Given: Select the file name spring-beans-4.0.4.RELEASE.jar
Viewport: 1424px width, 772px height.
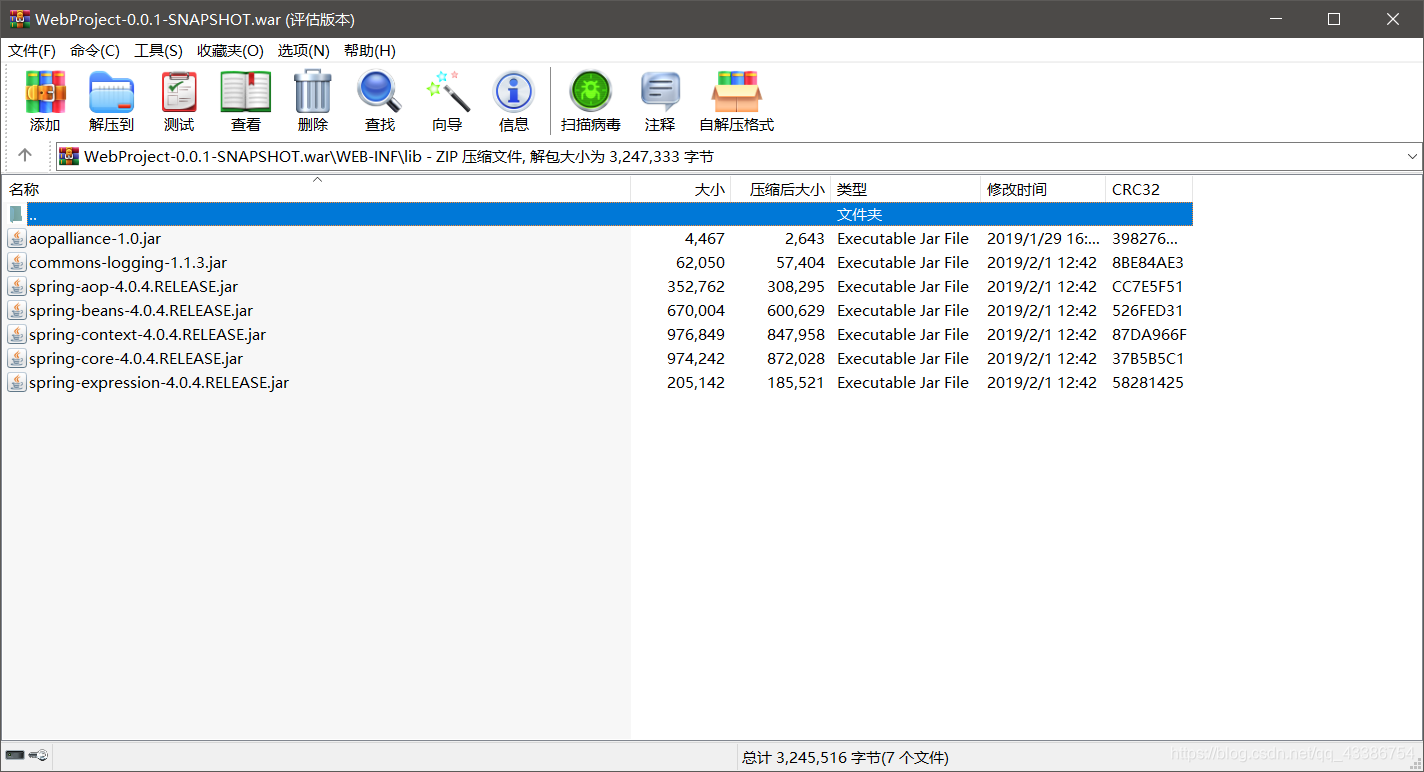Looking at the screenshot, I should click(141, 311).
